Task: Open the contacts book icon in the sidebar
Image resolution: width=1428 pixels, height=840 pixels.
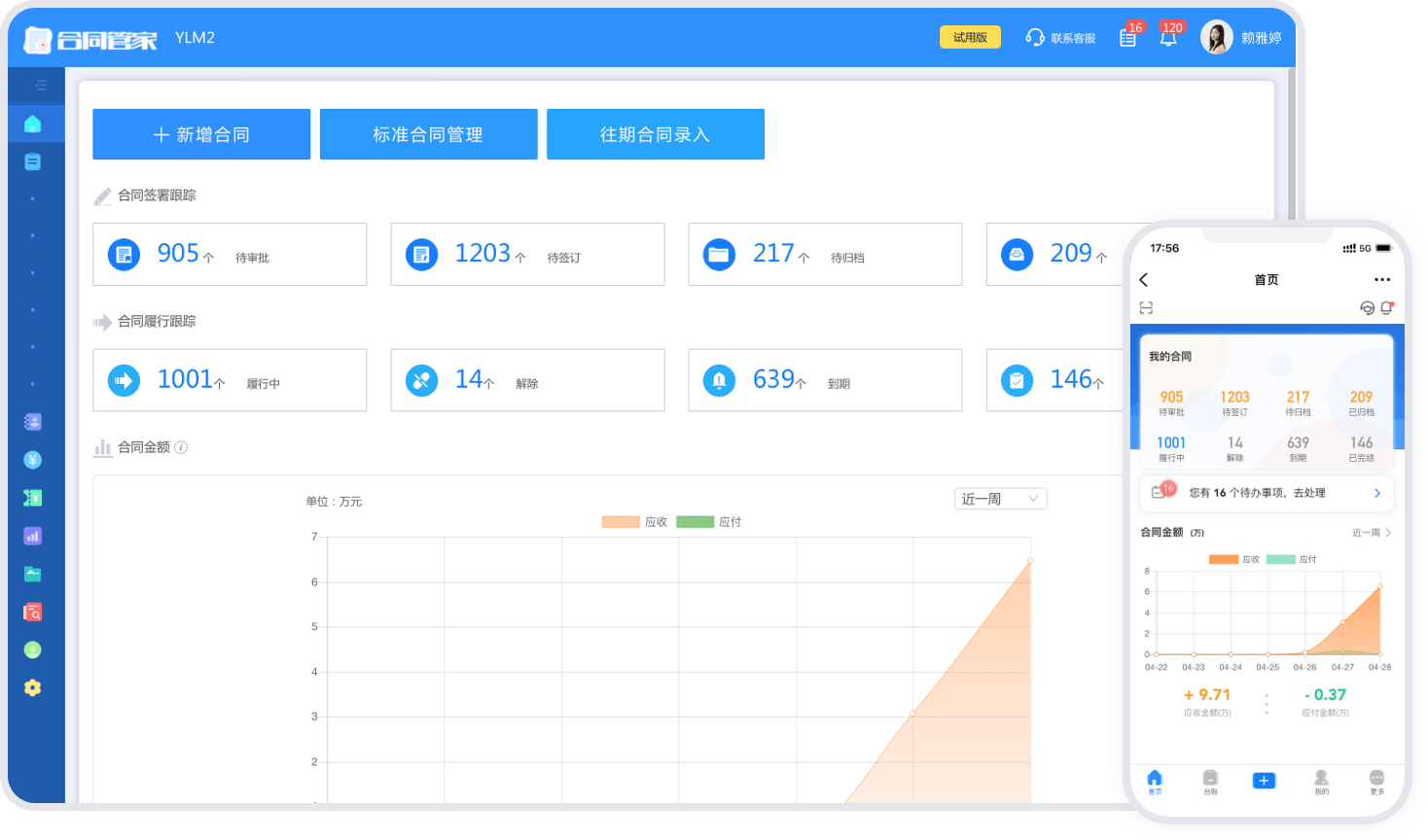Action: tap(33, 422)
